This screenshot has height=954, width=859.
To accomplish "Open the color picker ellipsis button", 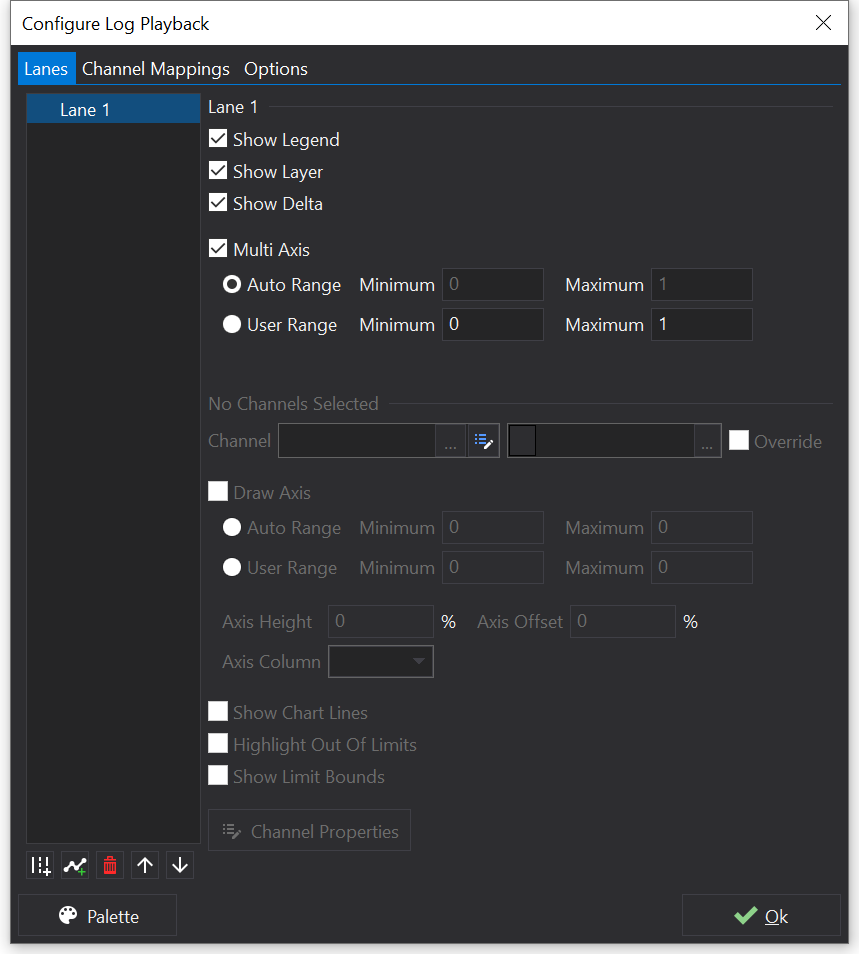I will (x=707, y=441).
